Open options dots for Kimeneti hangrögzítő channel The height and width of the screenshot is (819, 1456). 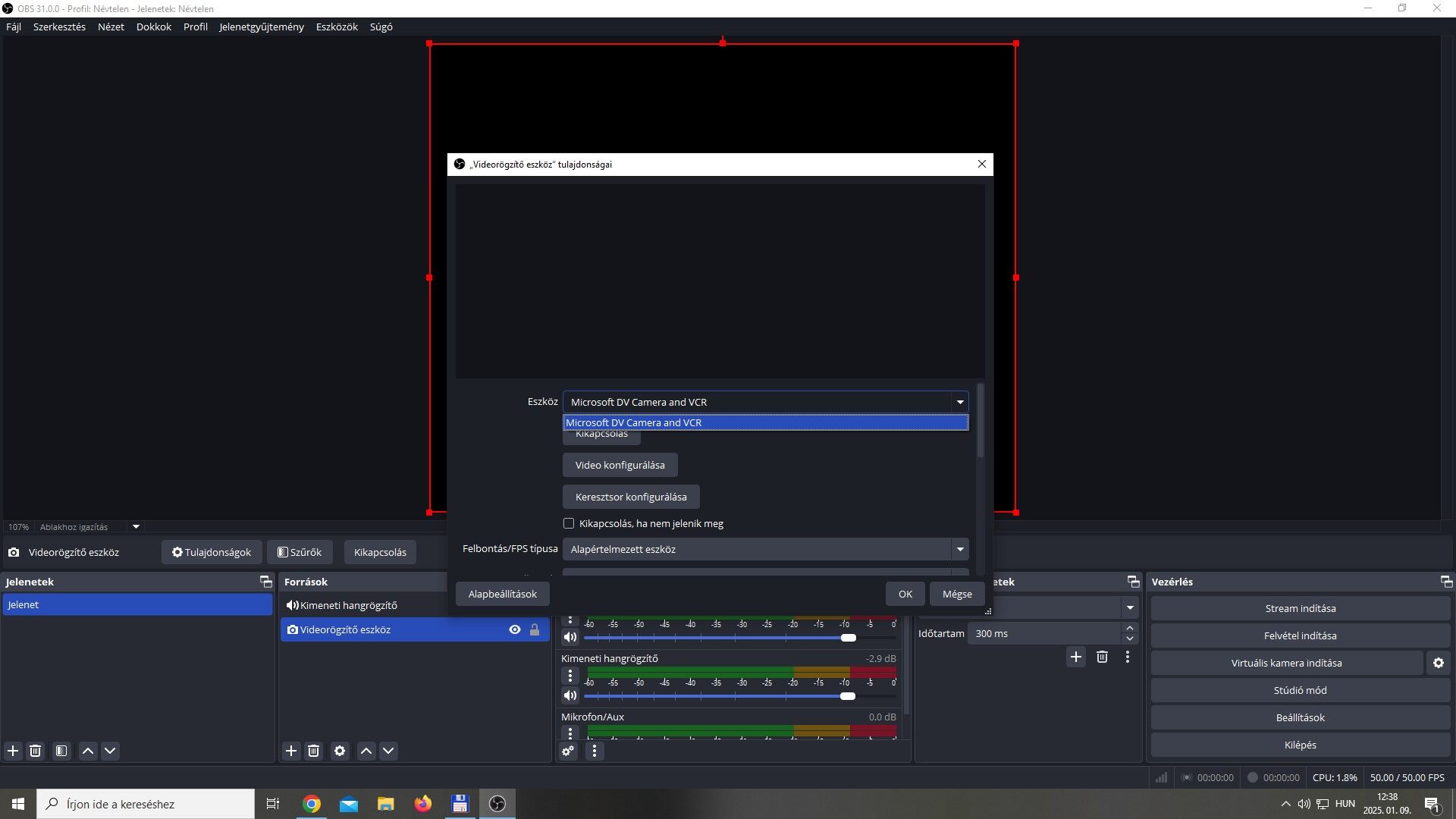coord(570,675)
